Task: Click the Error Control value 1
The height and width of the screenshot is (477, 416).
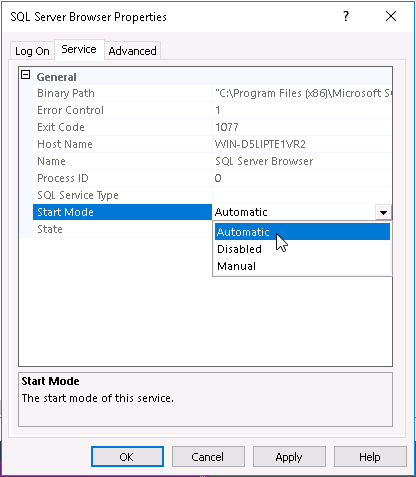Action: click(218, 110)
